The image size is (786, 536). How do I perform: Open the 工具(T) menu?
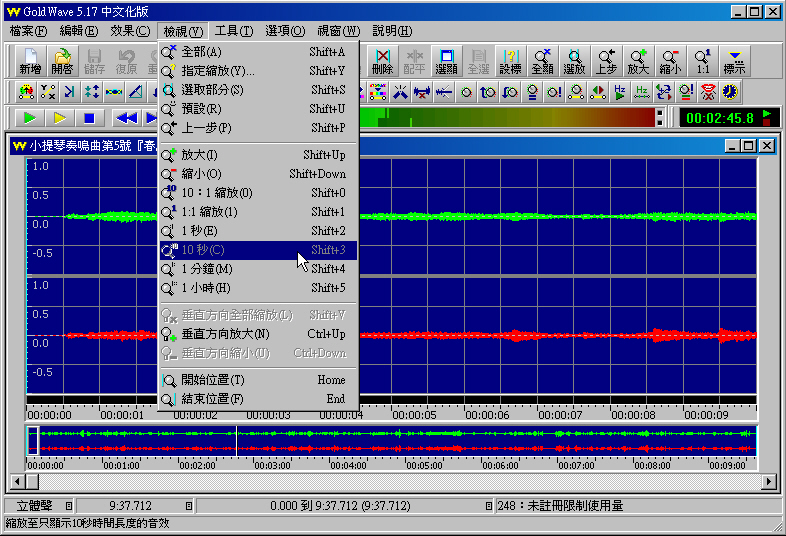point(233,31)
